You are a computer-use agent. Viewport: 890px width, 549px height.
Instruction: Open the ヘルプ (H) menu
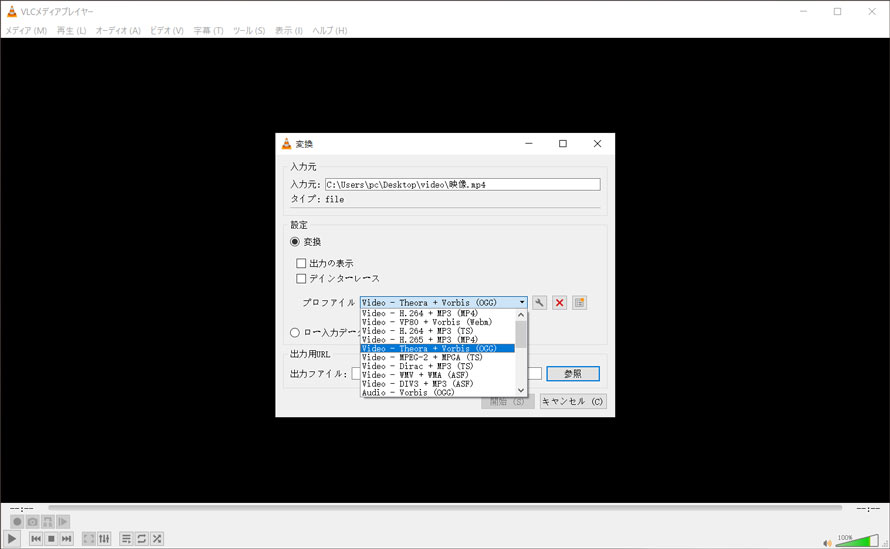330,30
